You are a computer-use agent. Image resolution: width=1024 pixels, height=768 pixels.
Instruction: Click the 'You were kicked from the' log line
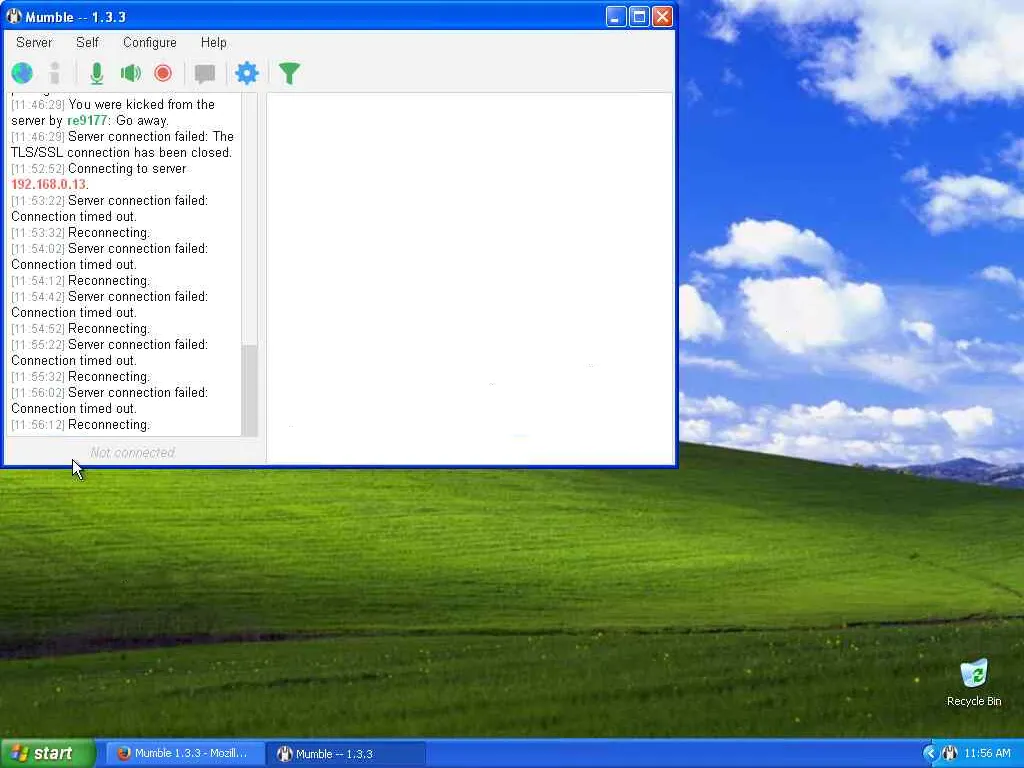(113, 104)
